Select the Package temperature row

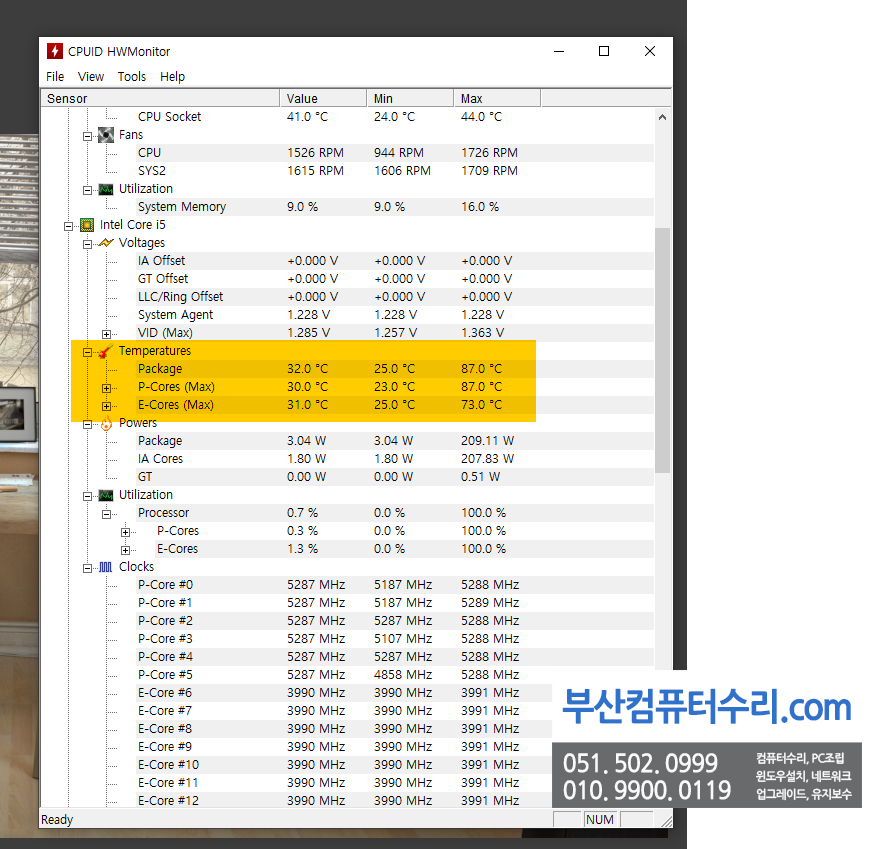coord(395,369)
